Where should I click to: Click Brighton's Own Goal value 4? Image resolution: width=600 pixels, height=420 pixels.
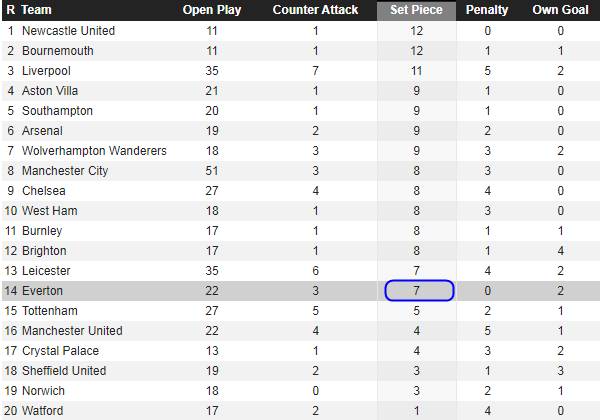[560, 251]
